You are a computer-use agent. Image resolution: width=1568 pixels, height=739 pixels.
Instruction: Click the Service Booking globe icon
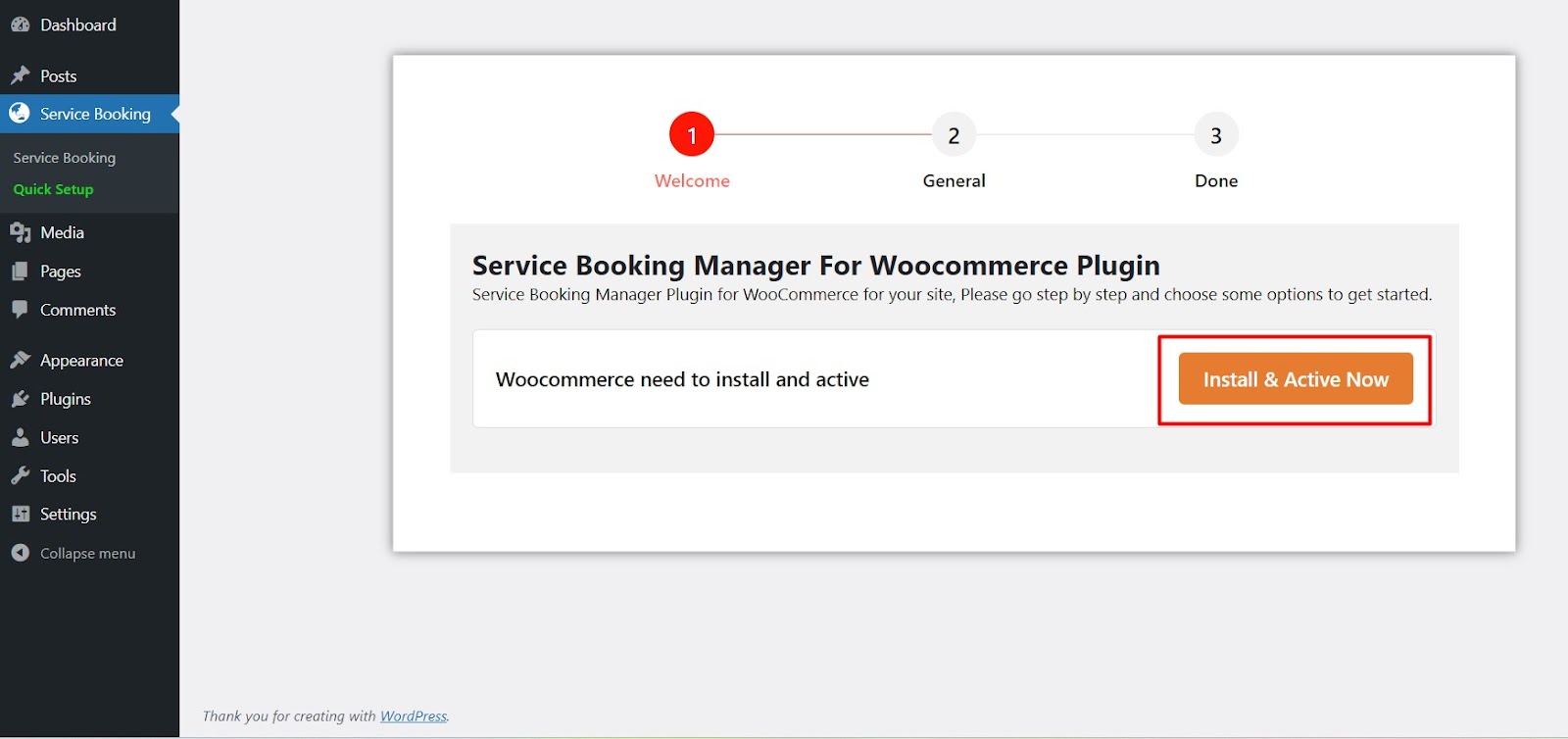(x=20, y=114)
